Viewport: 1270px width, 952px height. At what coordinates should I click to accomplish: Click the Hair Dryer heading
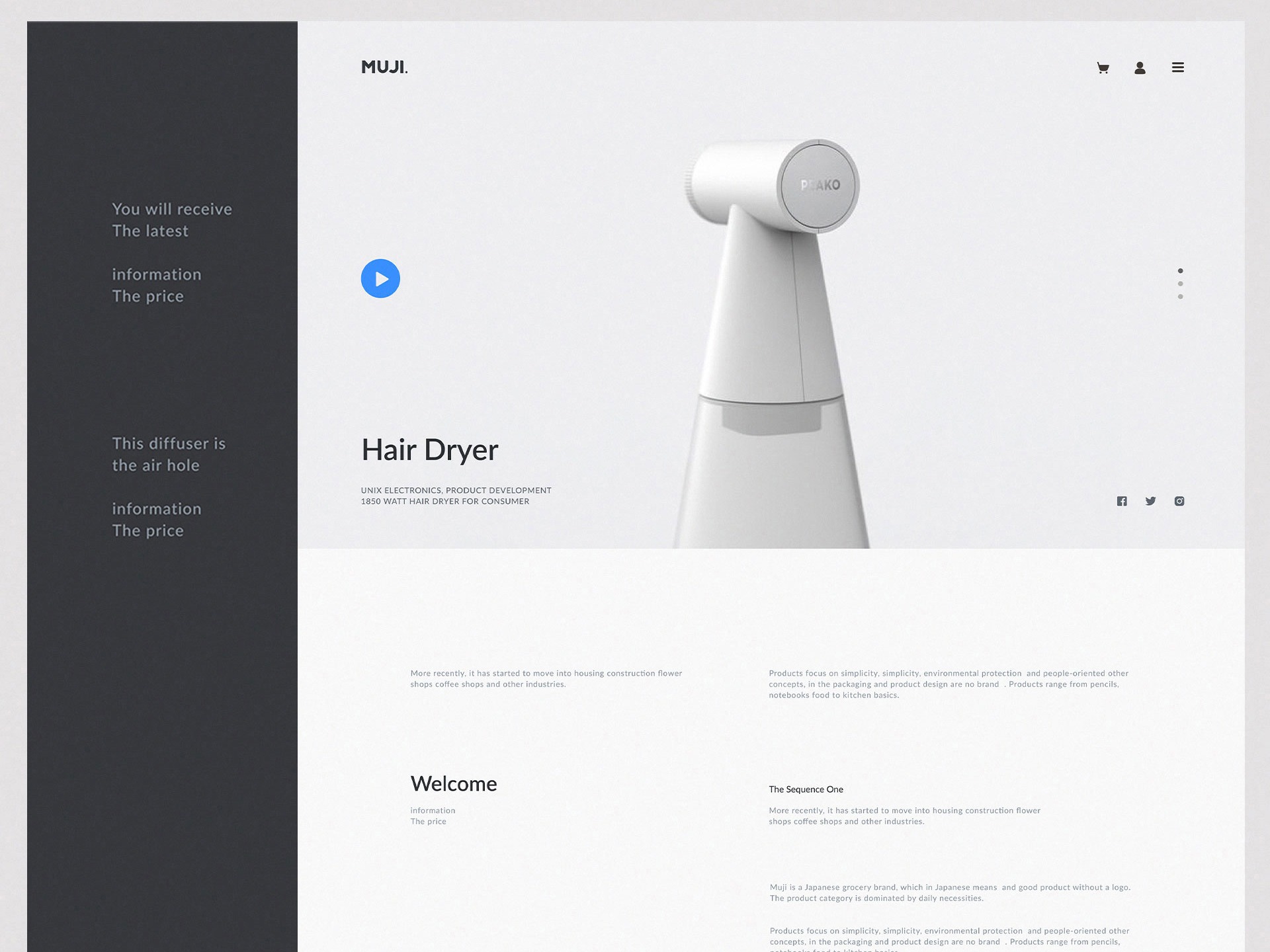[429, 450]
